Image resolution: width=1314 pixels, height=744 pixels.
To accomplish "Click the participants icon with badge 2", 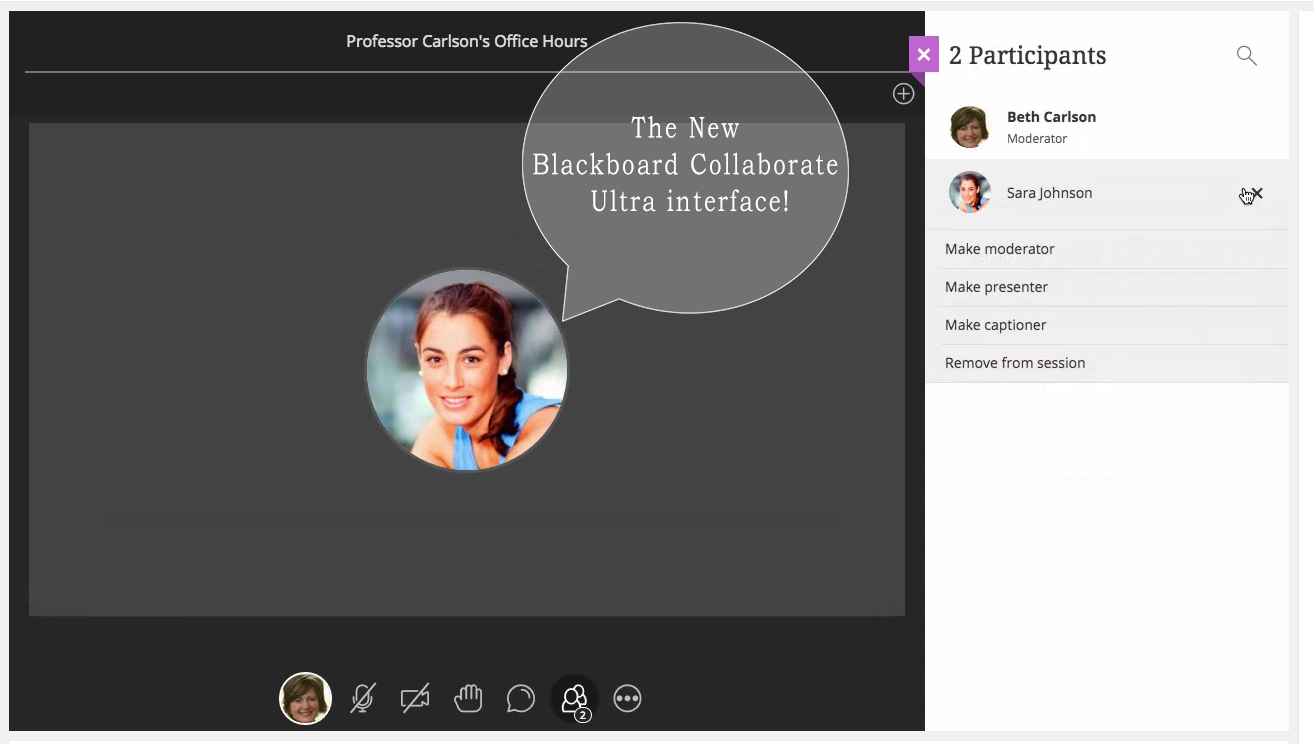I will coord(574,698).
